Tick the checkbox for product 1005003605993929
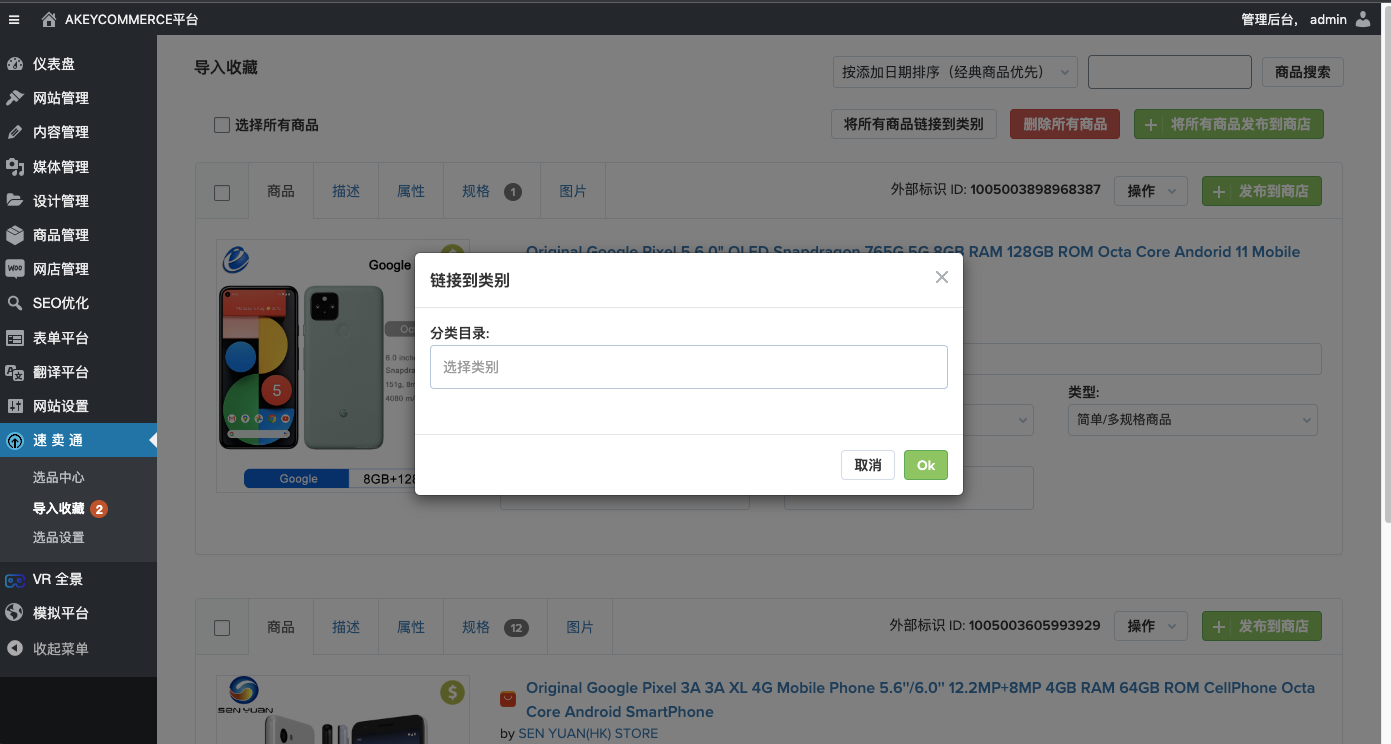 222,628
